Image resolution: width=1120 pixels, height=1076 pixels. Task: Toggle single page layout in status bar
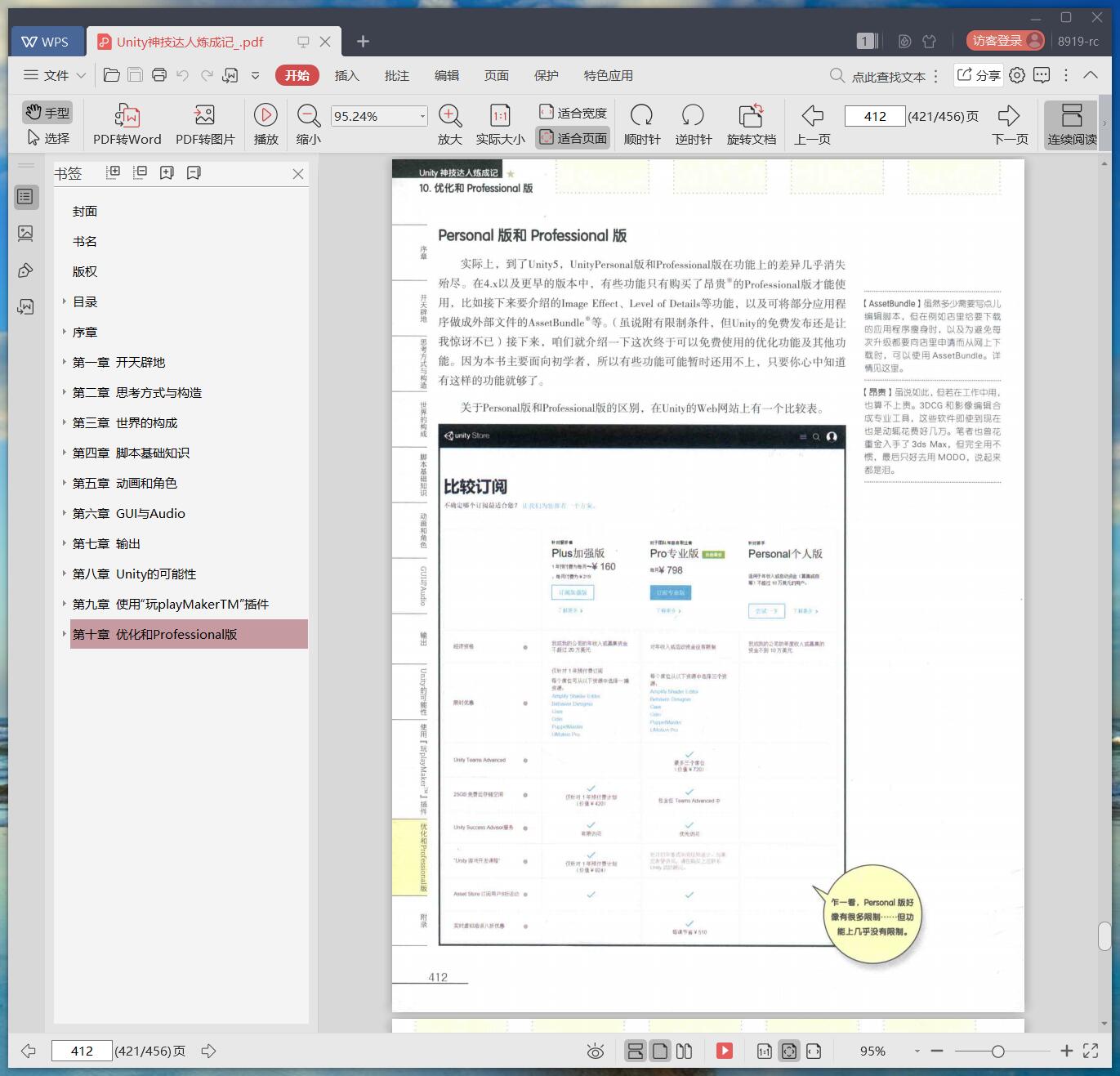(660, 1051)
